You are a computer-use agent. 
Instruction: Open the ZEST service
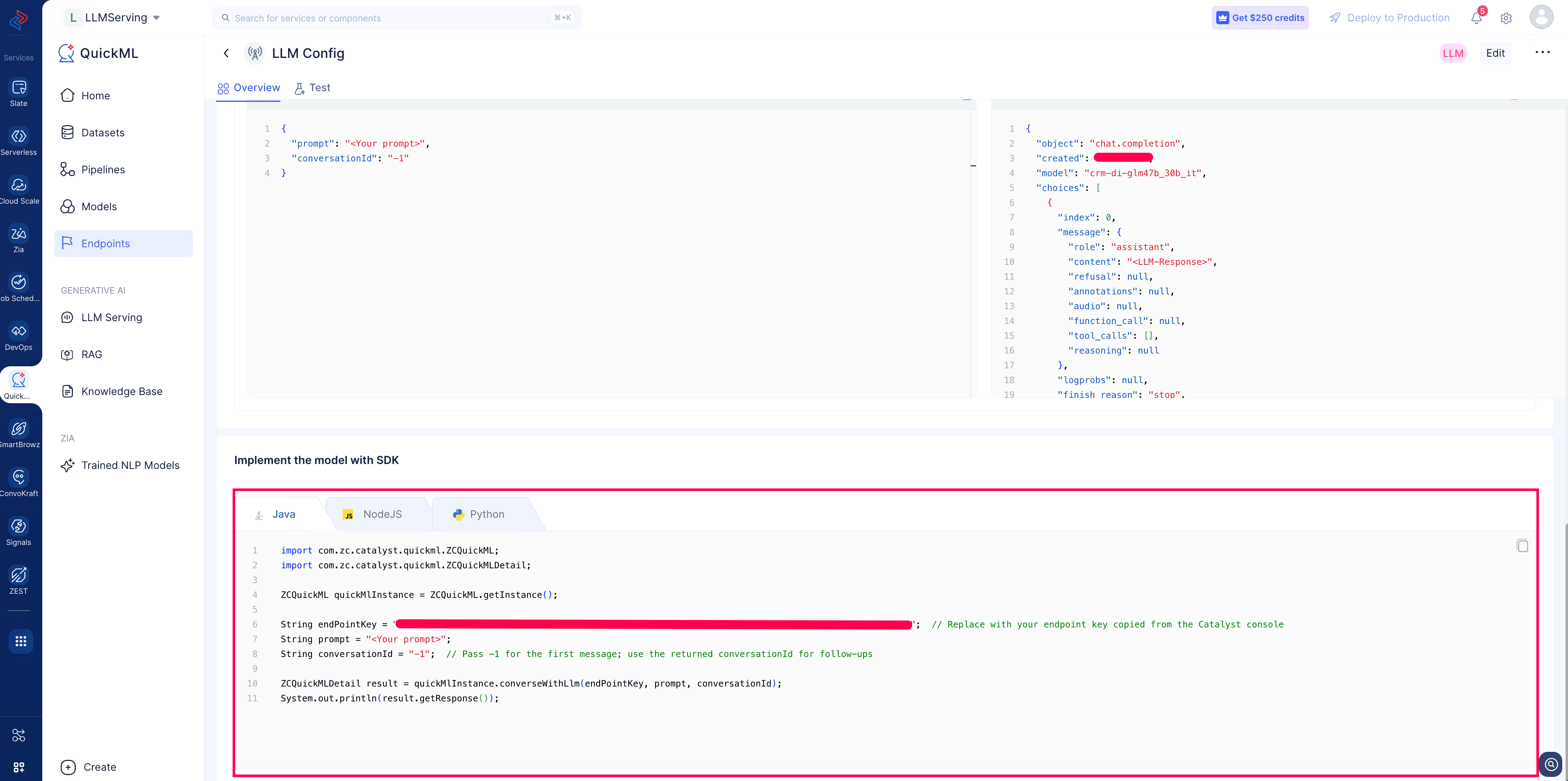point(19,580)
